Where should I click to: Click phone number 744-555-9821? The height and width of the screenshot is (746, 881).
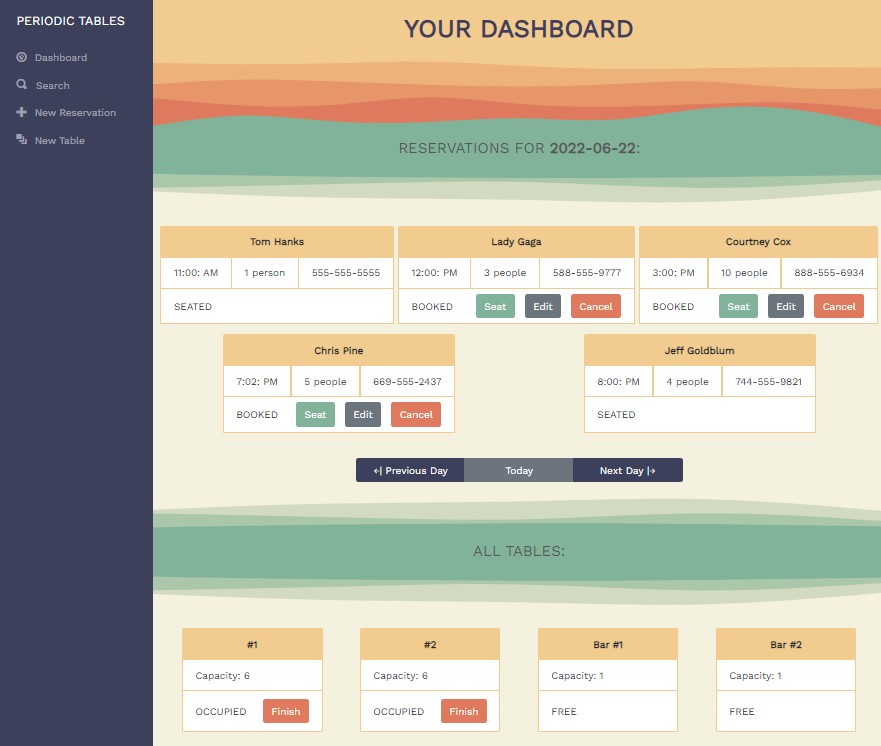tap(769, 381)
